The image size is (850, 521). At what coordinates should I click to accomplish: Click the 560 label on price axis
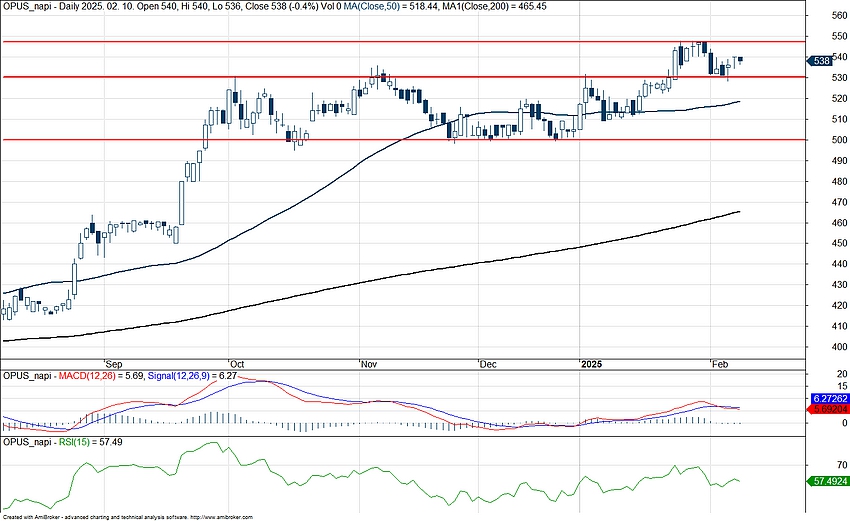pos(828,16)
